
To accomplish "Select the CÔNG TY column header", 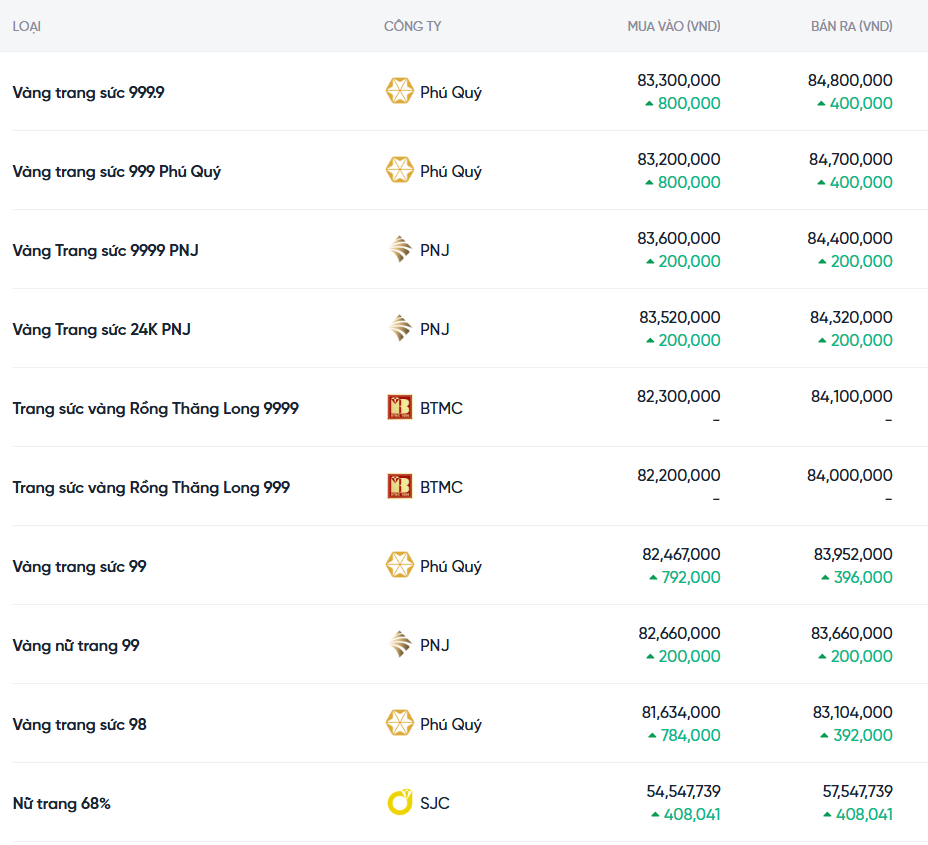I will point(412,26).
